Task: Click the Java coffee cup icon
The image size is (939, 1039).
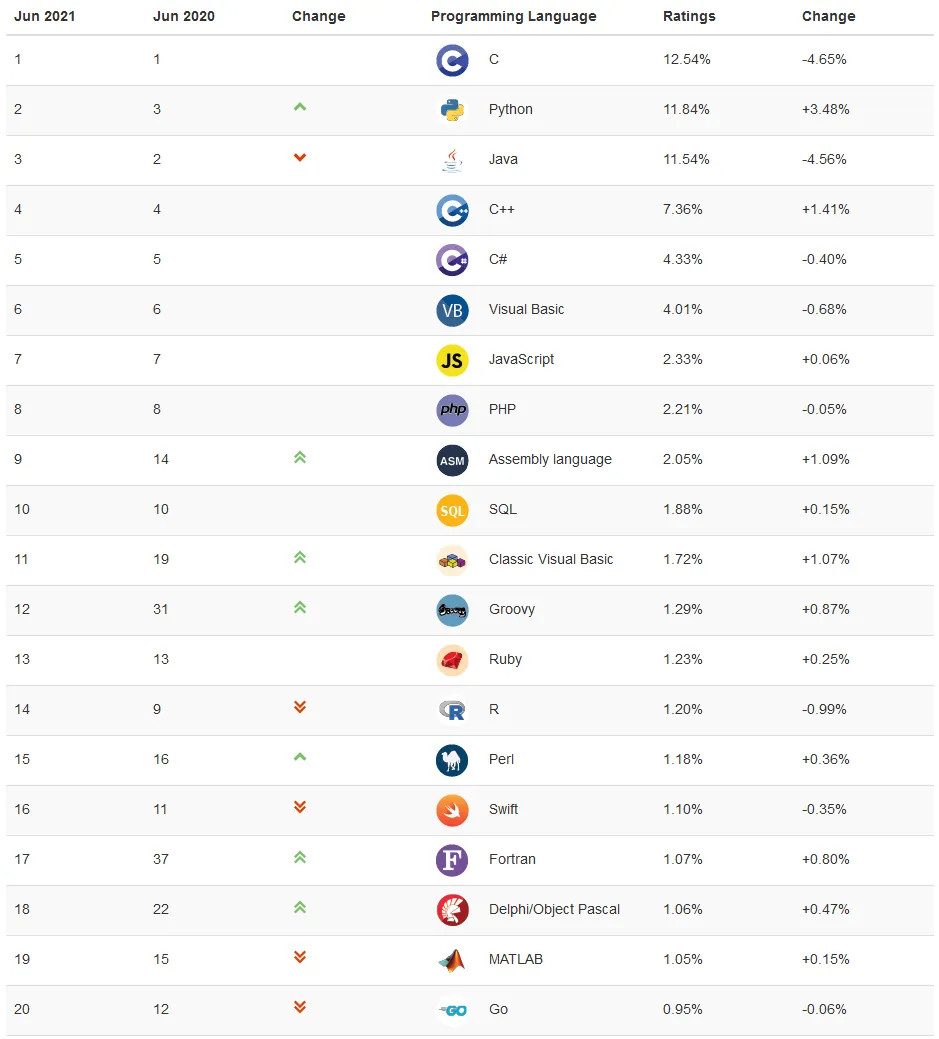Action: point(452,160)
